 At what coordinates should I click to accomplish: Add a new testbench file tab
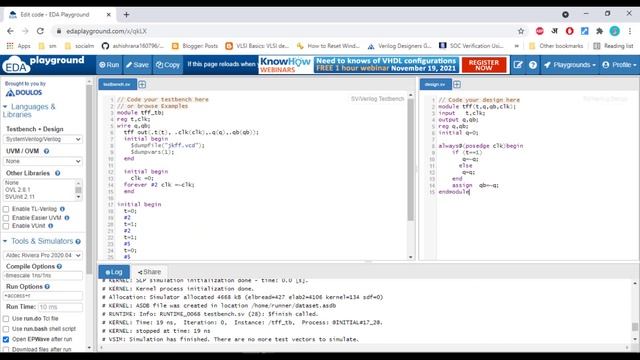(x=142, y=84)
